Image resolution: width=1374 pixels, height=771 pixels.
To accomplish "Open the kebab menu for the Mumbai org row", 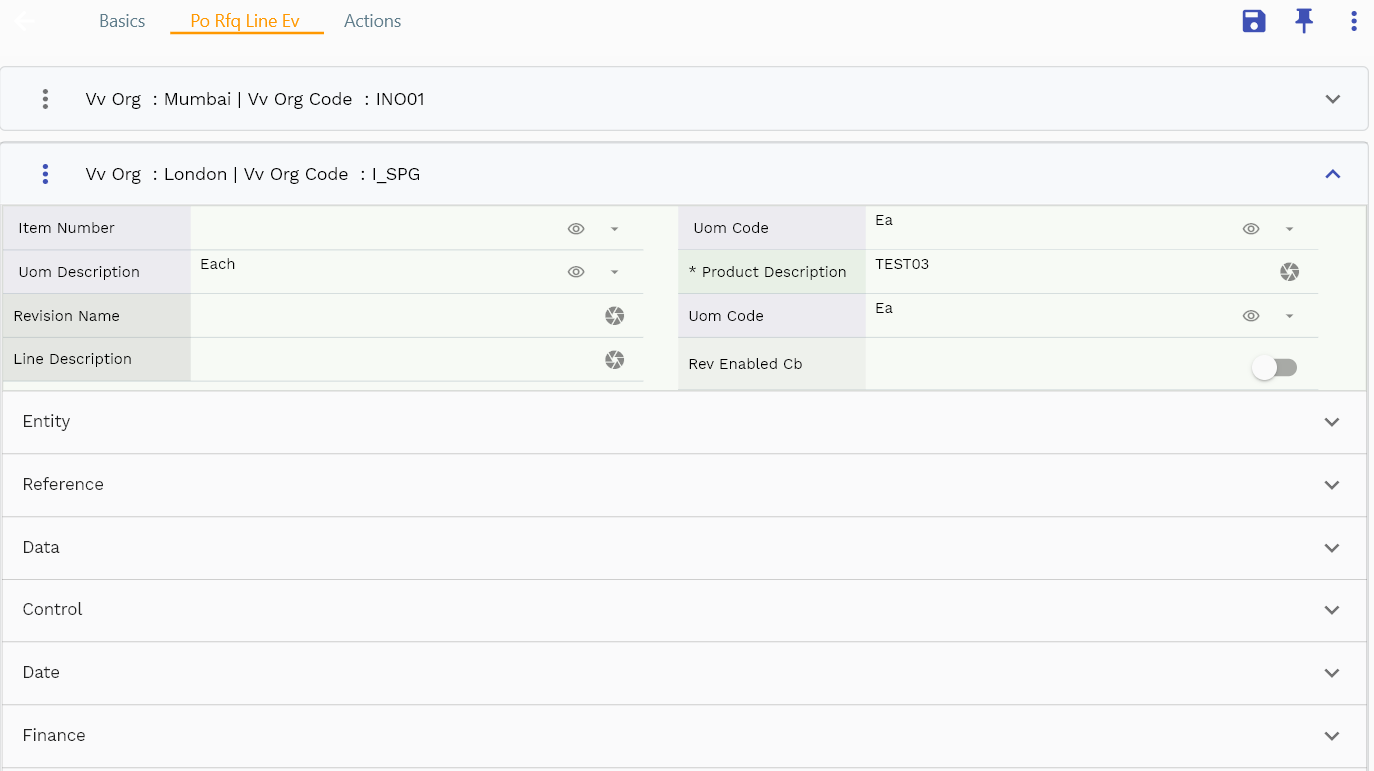I will click(x=45, y=99).
